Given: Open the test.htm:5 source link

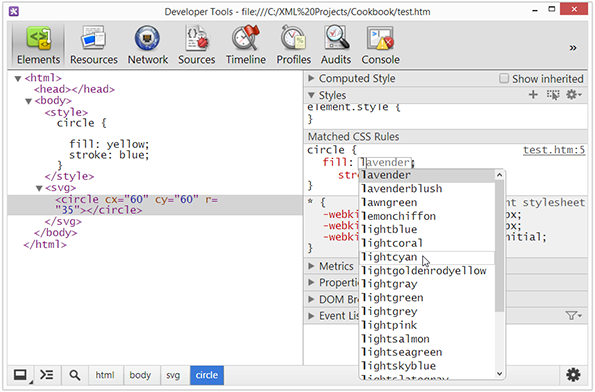Looking at the screenshot, I should (x=554, y=150).
